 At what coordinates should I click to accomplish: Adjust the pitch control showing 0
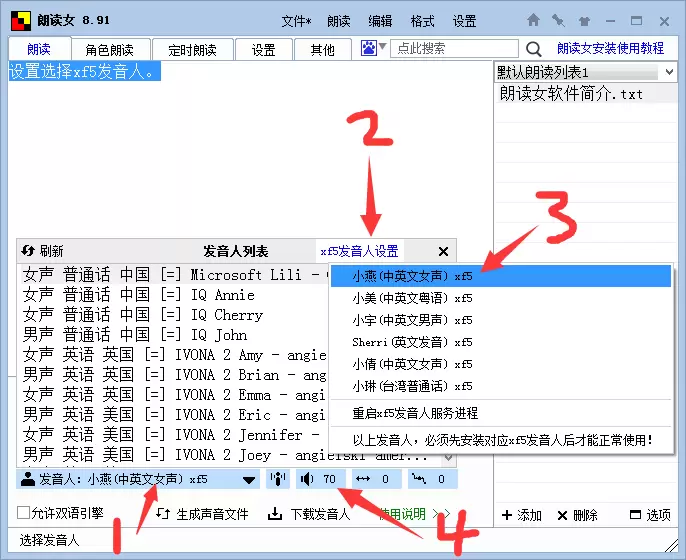432,479
